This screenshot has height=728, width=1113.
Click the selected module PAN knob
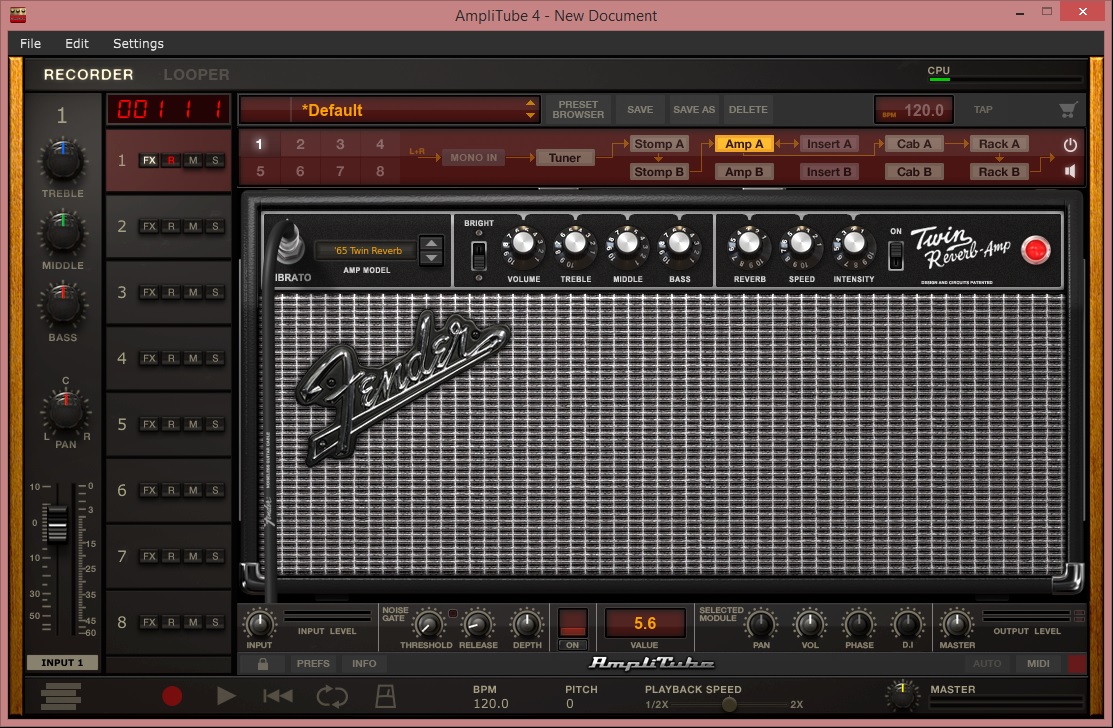point(761,624)
